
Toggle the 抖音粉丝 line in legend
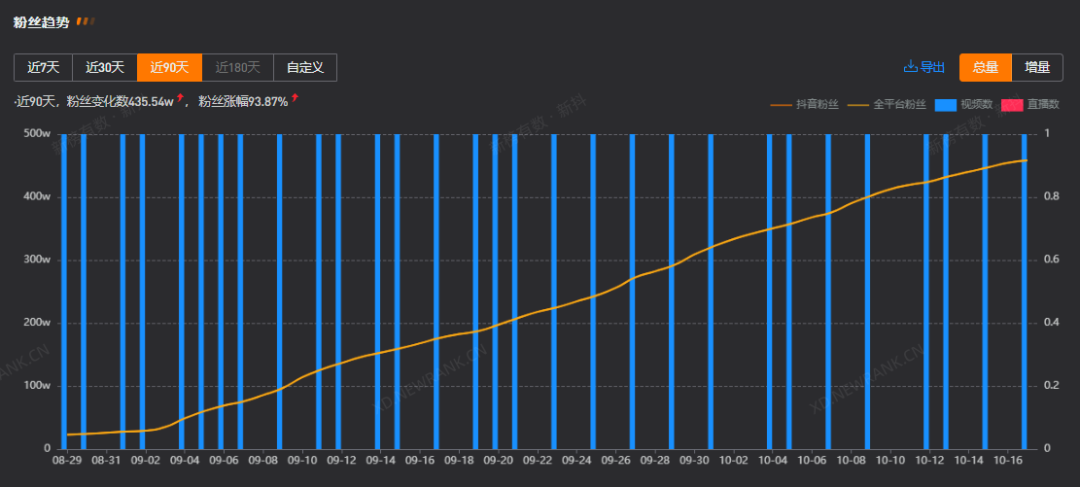805,104
